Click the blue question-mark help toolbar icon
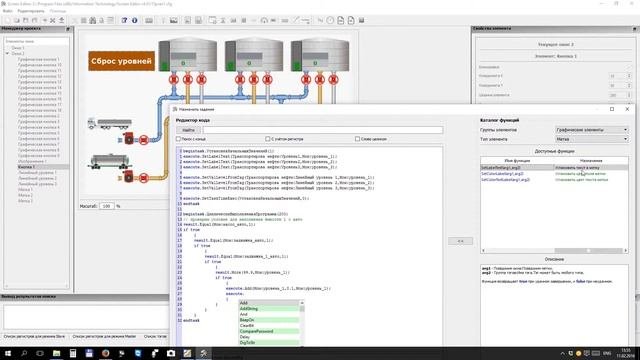This screenshot has width=640, height=360. (124, 20)
